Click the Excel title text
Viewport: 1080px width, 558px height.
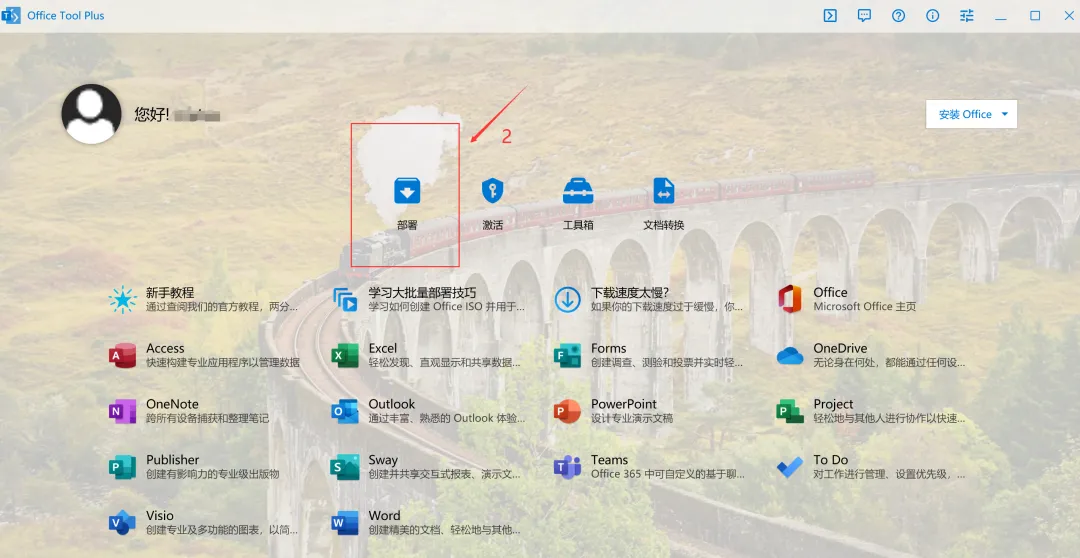point(383,348)
